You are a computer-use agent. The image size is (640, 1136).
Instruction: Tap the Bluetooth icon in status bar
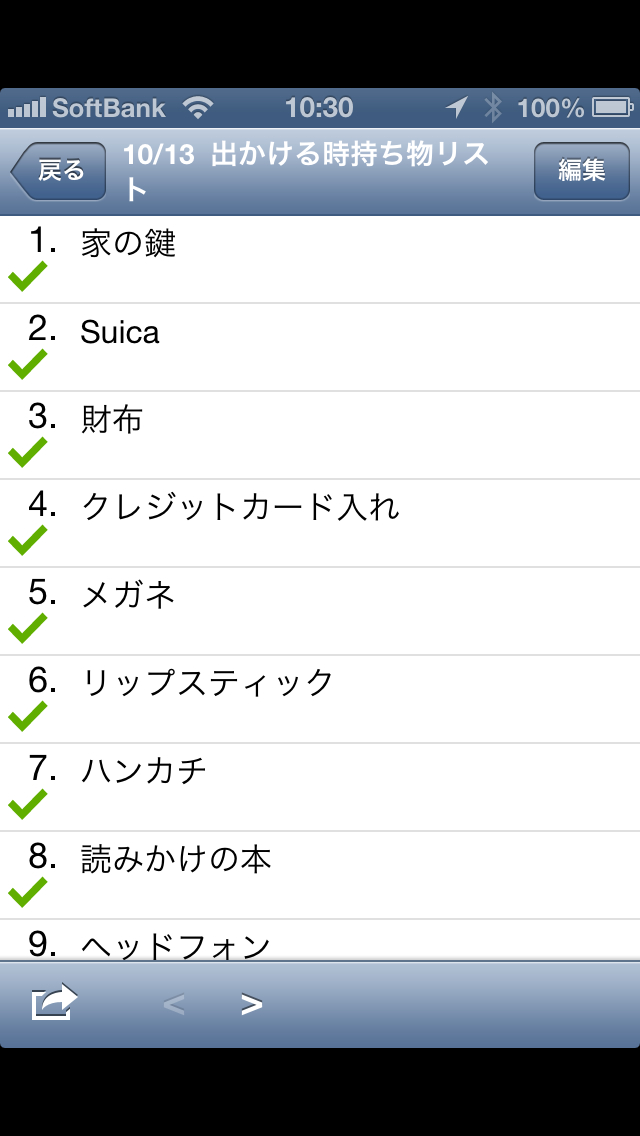tap(491, 107)
